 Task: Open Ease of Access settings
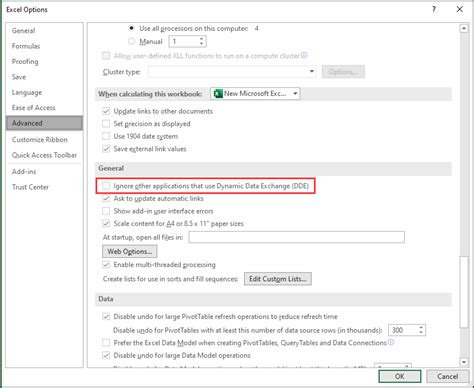click(x=33, y=108)
